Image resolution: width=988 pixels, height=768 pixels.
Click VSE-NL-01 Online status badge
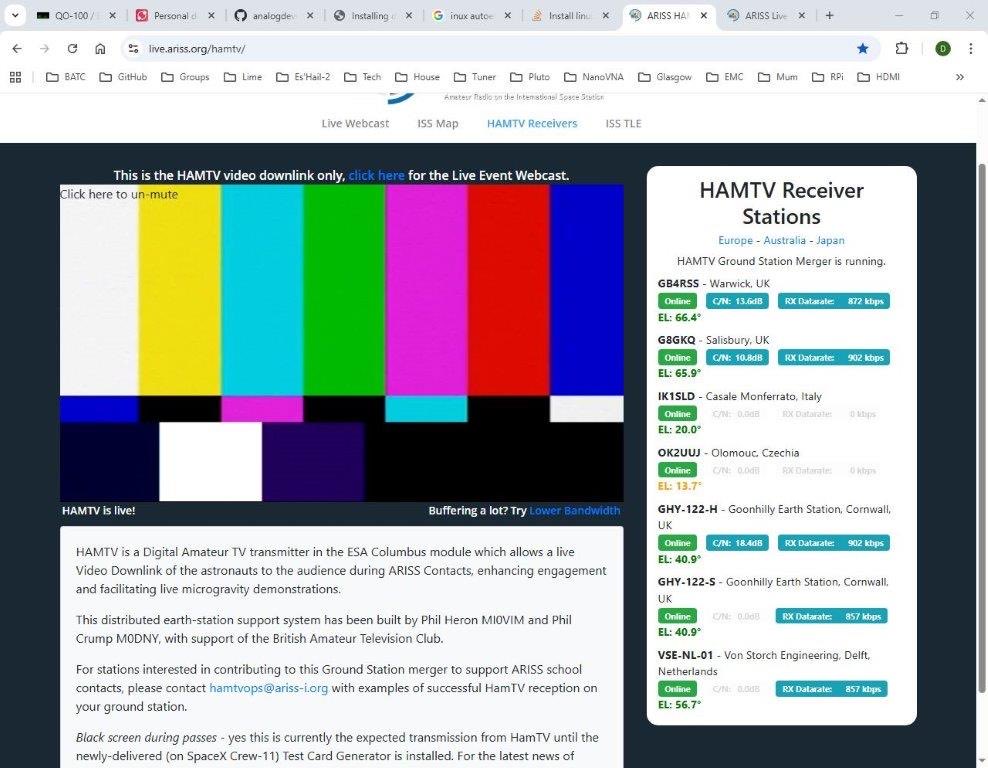point(677,689)
